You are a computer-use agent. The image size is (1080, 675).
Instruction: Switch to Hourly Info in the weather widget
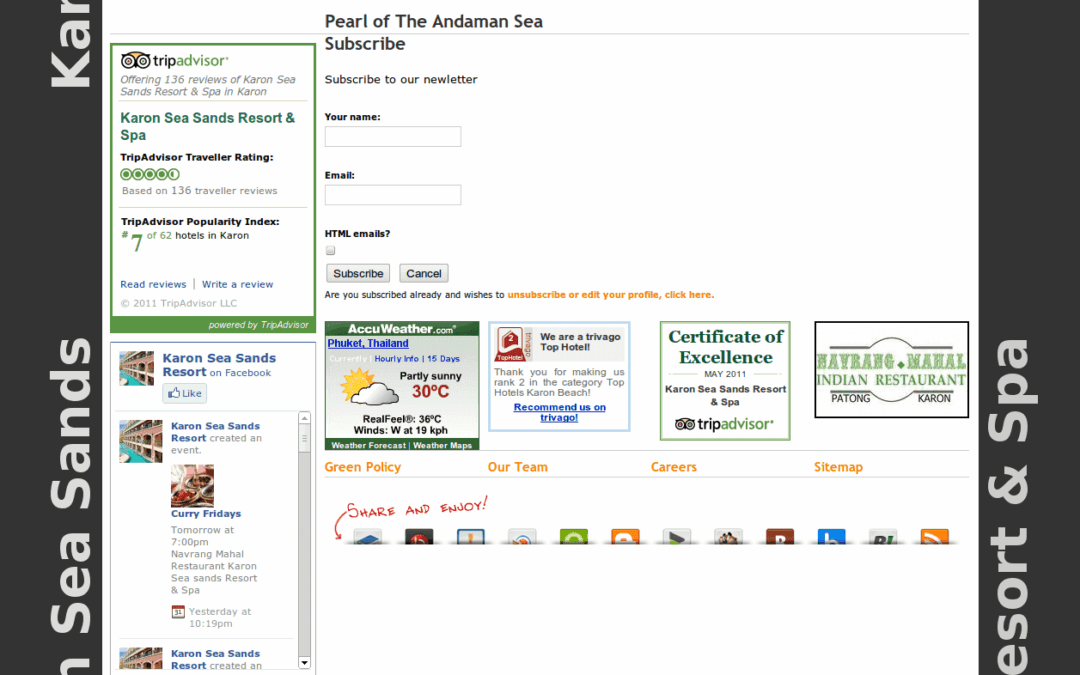[397, 359]
